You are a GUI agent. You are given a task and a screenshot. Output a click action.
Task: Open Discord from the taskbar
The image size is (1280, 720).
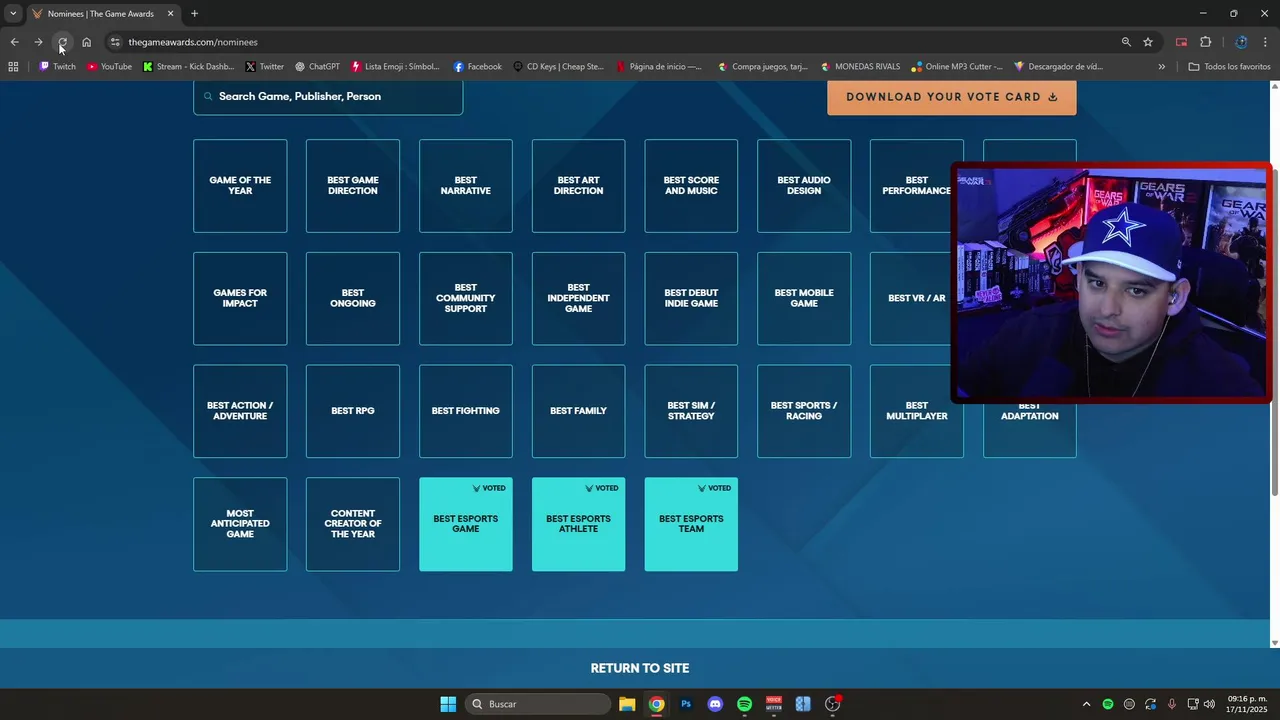[715, 704]
